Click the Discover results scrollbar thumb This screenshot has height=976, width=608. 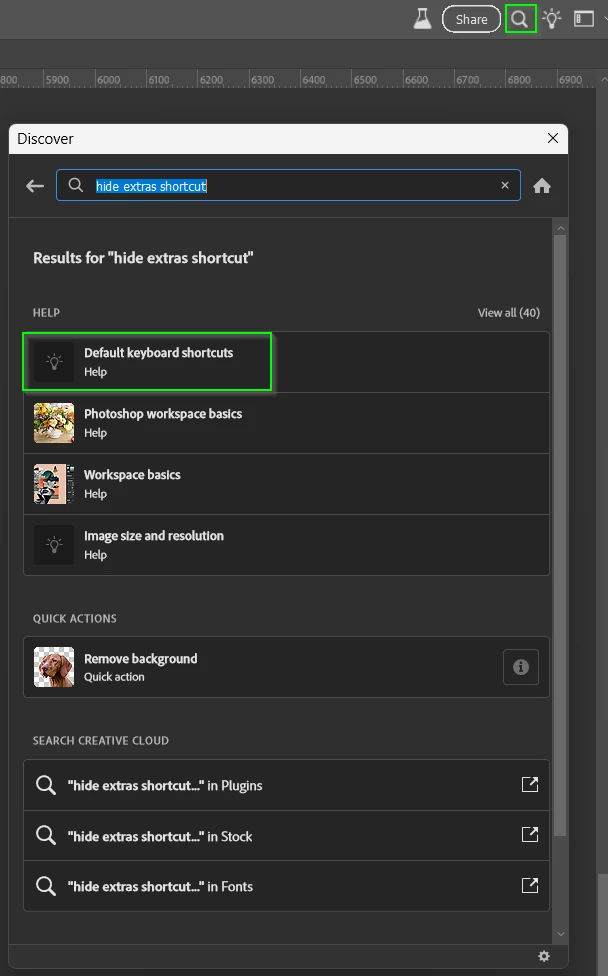point(560,535)
